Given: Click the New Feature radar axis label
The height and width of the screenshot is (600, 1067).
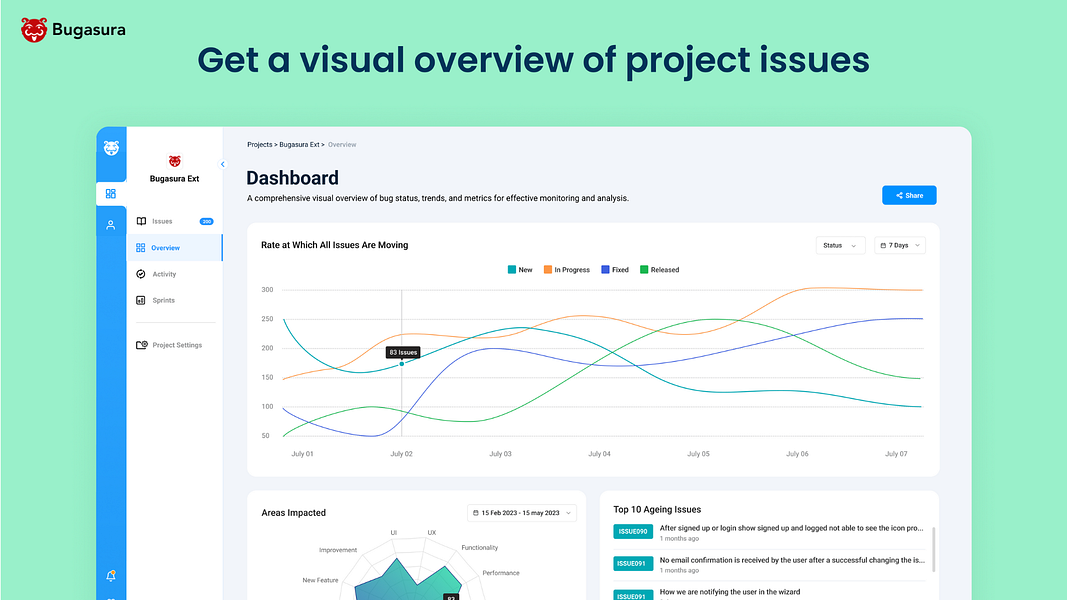Looking at the screenshot, I should pos(320,580).
